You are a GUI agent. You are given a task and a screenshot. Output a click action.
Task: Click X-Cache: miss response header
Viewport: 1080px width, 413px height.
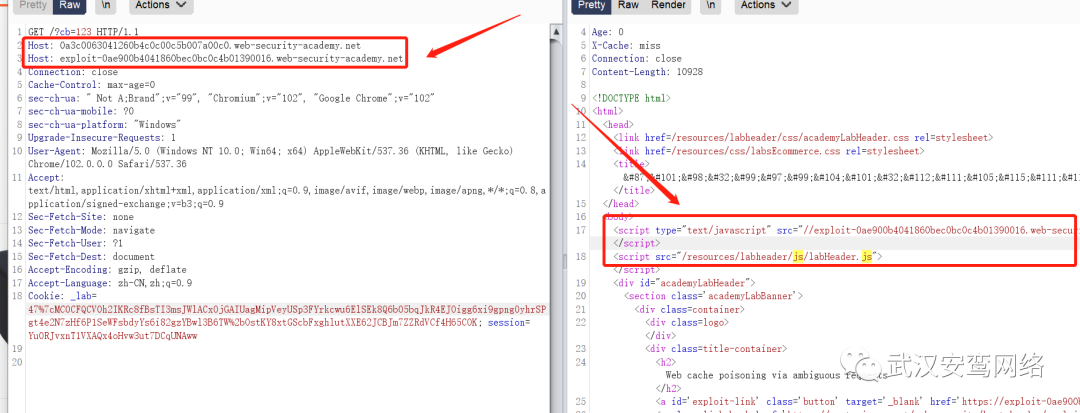point(625,45)
